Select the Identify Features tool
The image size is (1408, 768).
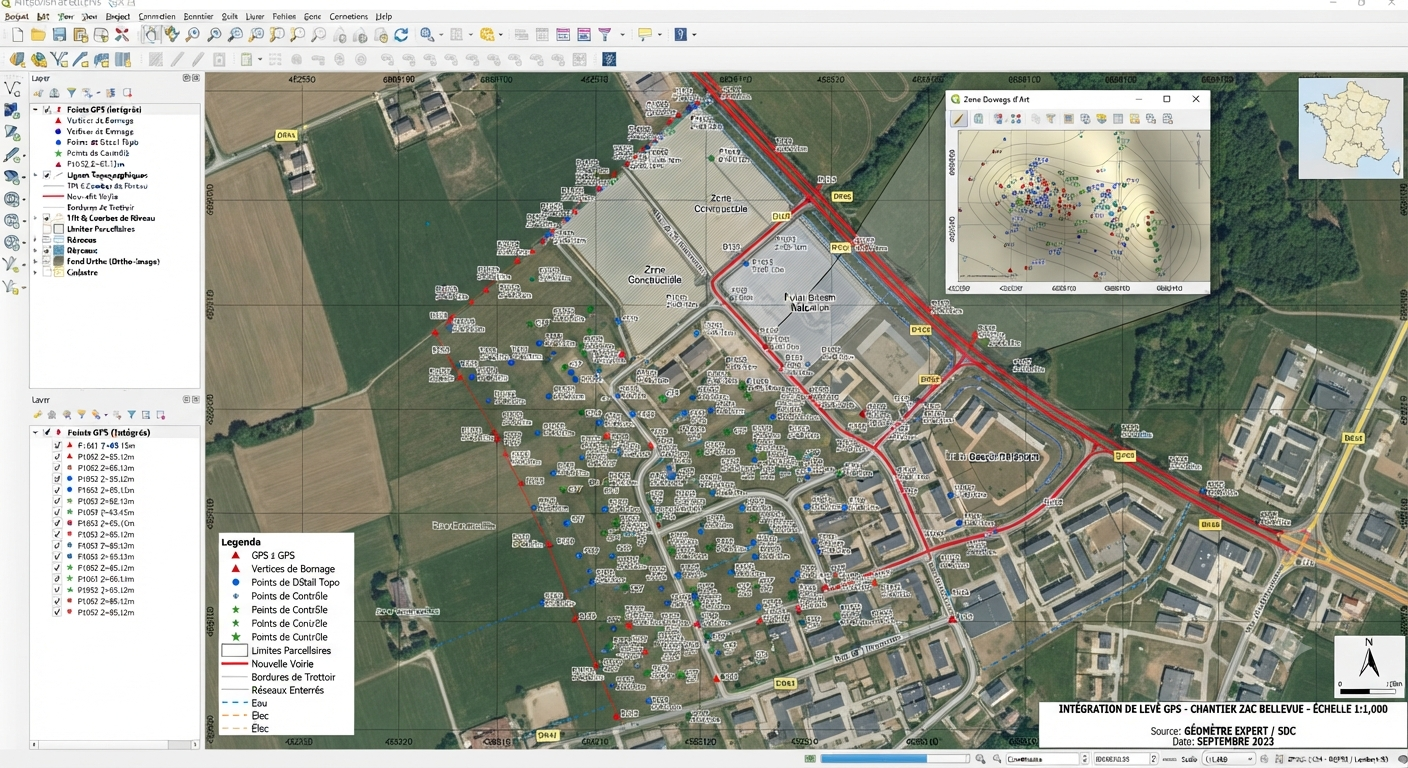pos(427,35)
